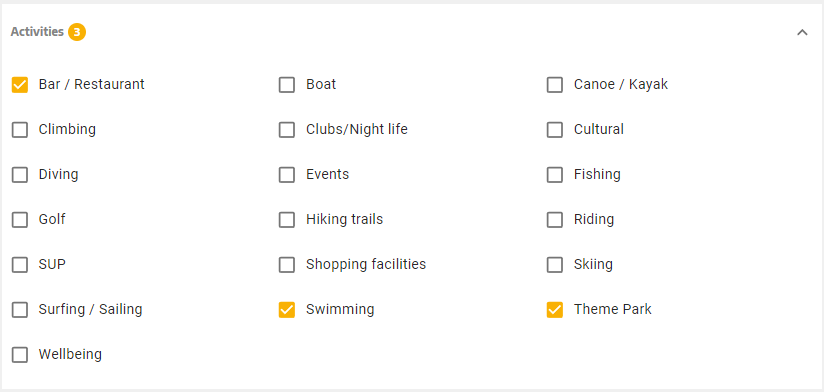Toggle the Diving checkbox on
The image size is (824, 392).
[20, 174]
